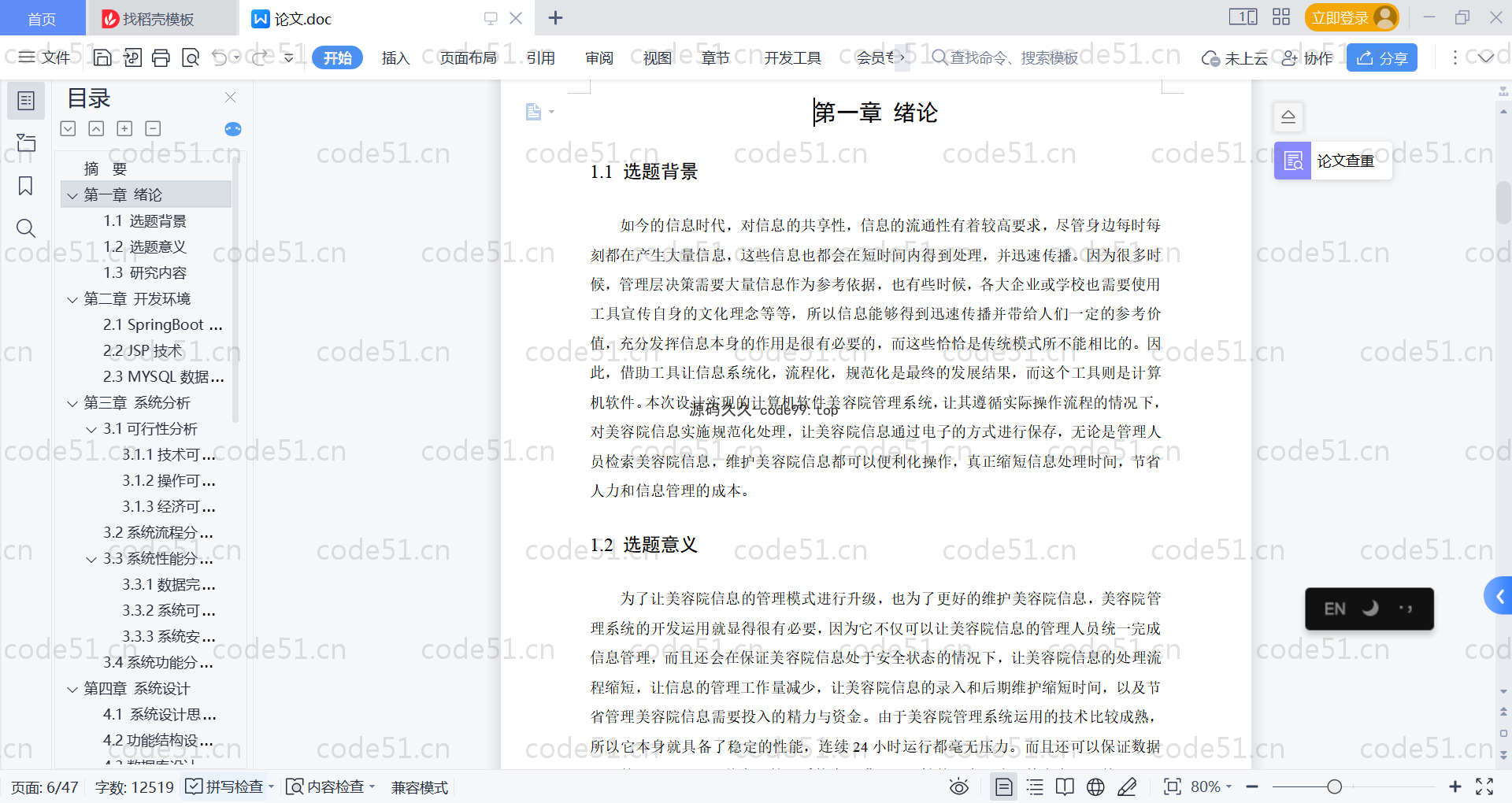Click the 分享 share button
Image resolution: width=1512 pixels, height=803 pixels.
coord(1382,57)
